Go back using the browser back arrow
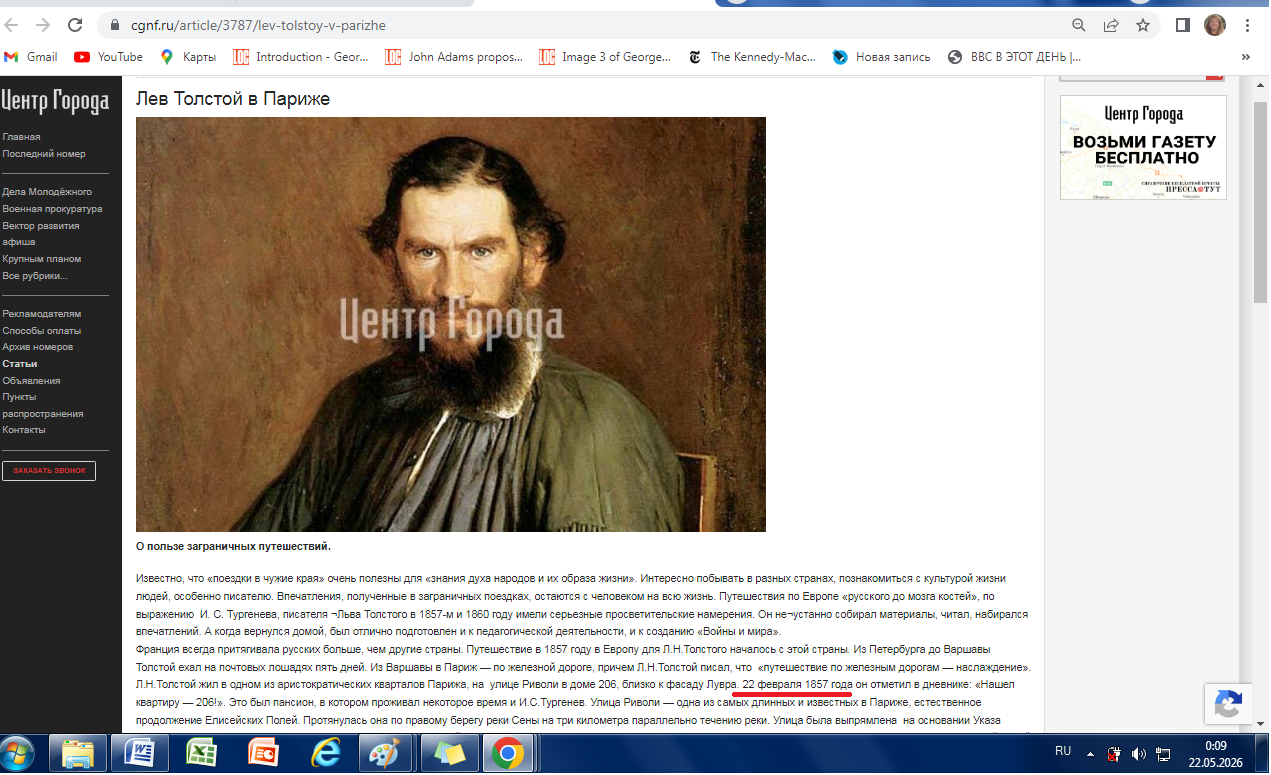Screen dimensions: 1271x775 click(14, 25)
